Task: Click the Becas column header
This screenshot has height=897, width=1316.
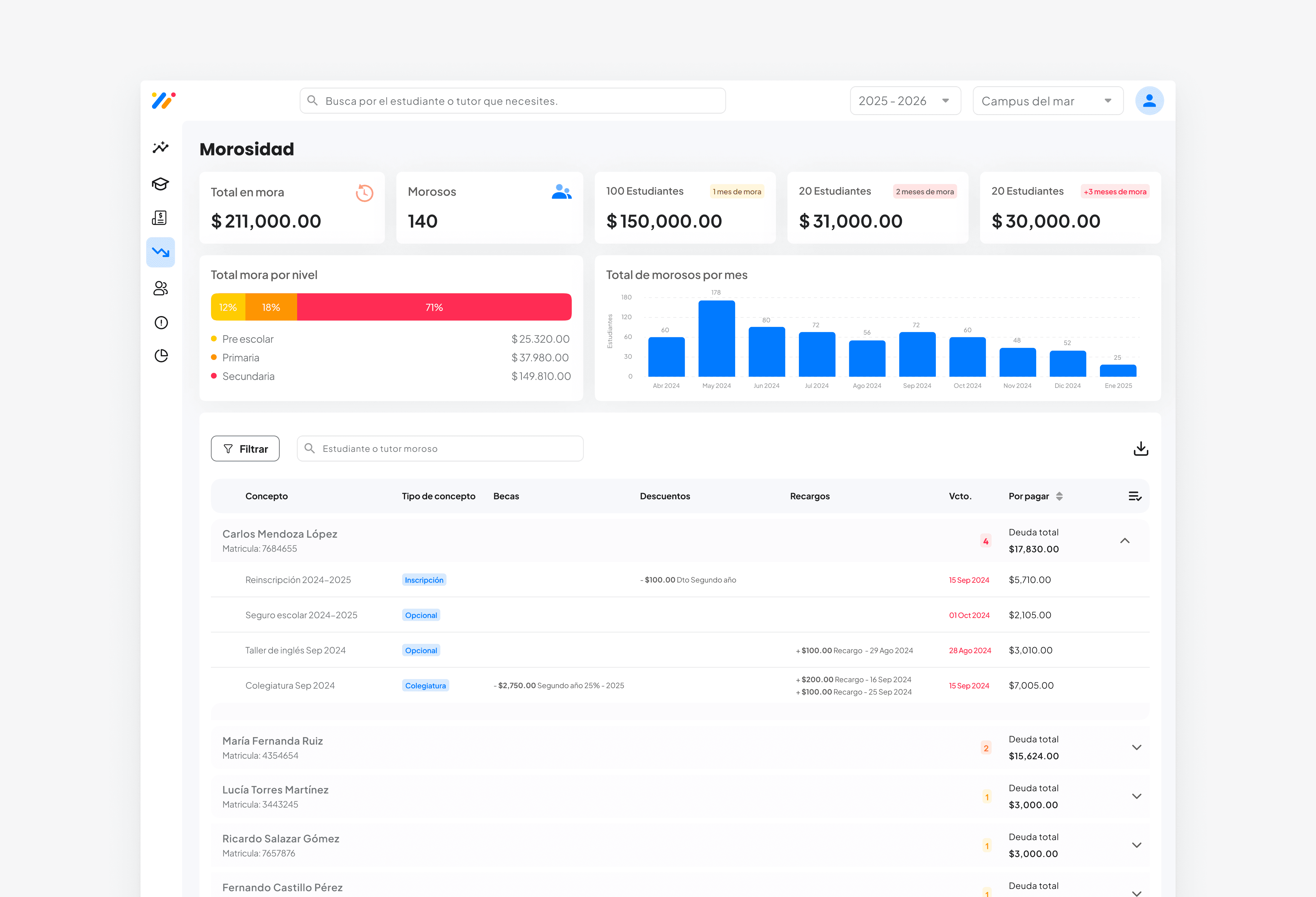Action: (506, 496)
